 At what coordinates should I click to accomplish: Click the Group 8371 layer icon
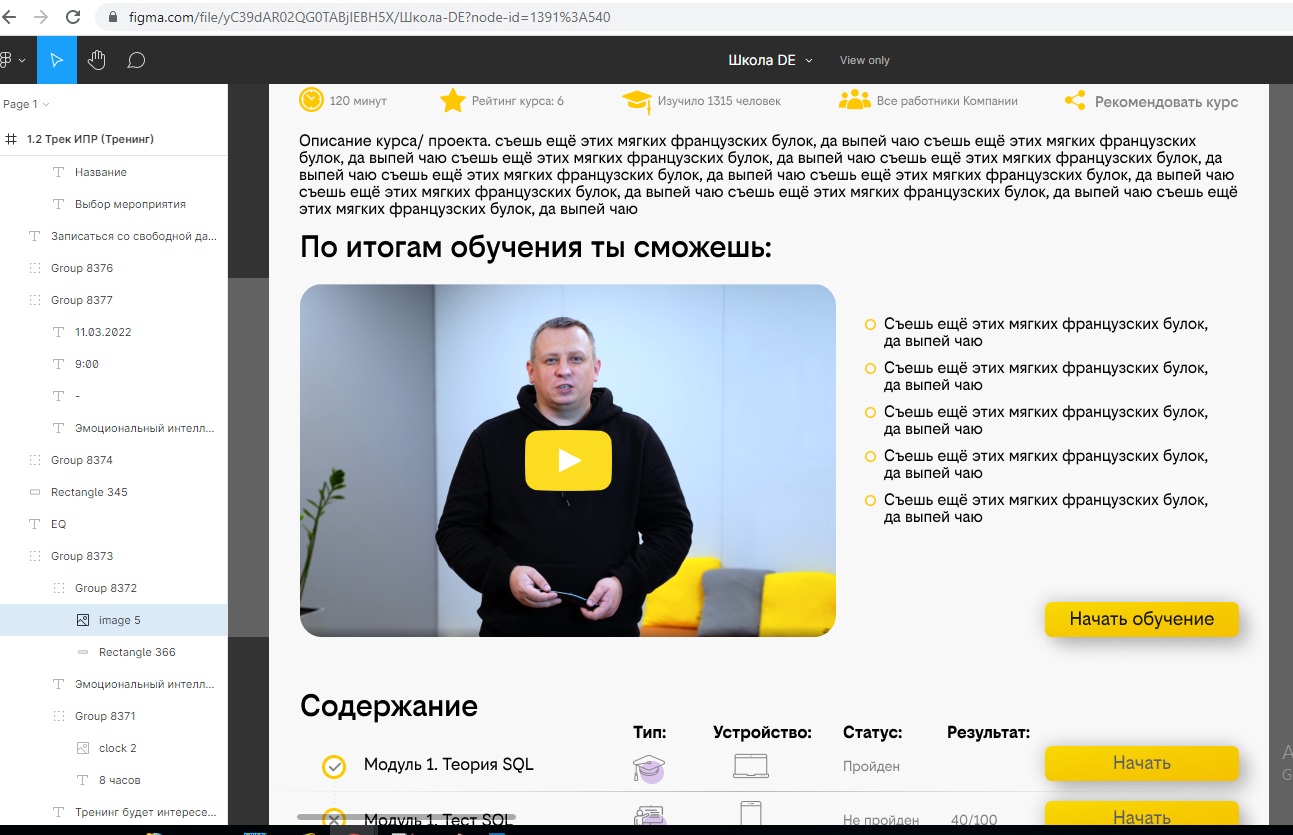pyautogui.click(x=59, y=716)
